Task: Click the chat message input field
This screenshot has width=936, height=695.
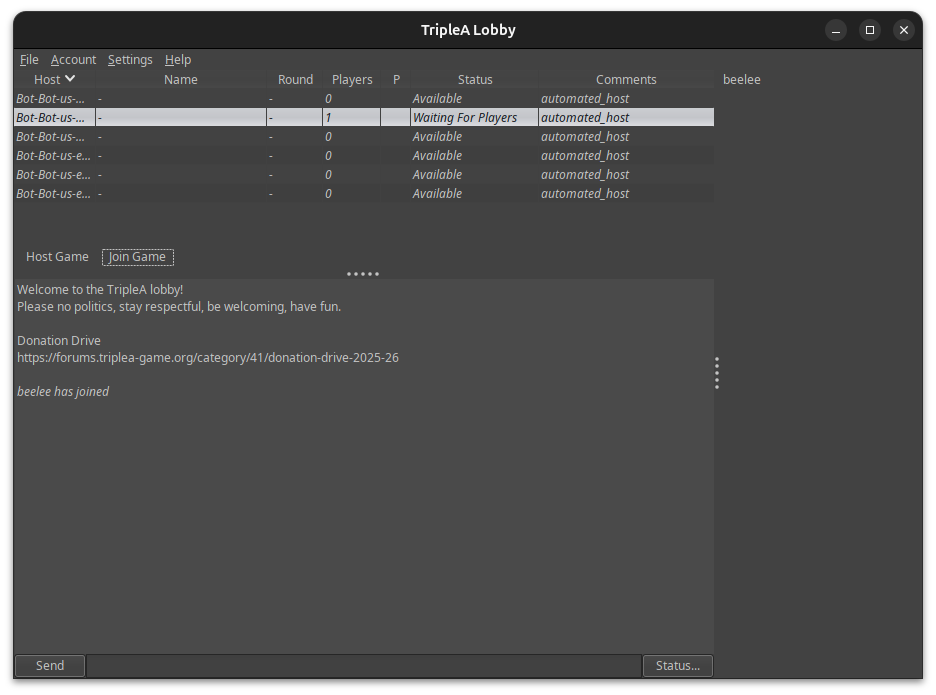Action: [x=363, y=665]
